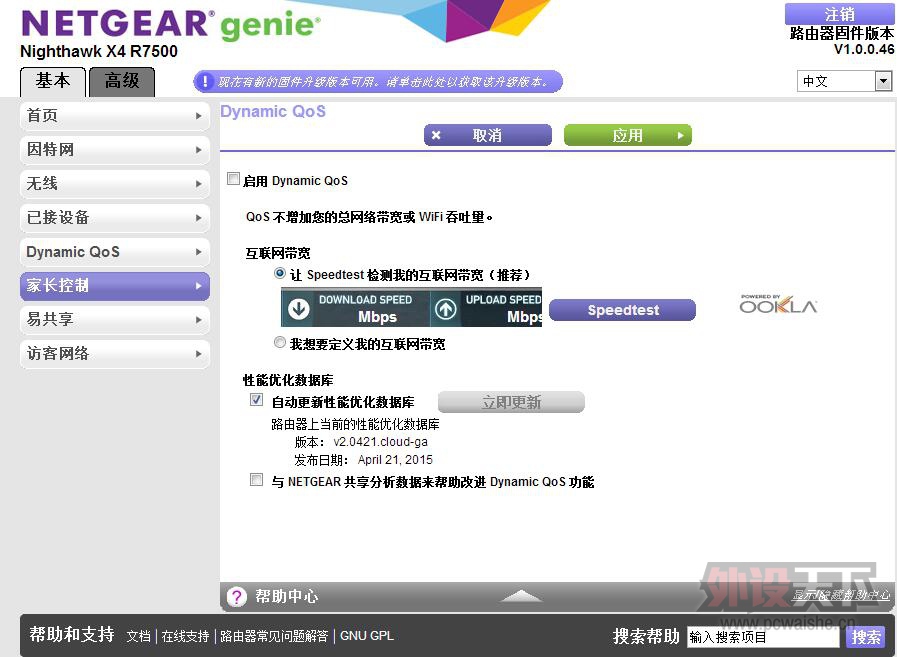Click the firmware version V1.0.0.46 text
The width and height of the screenshot is (897, 657).
(x=864, y=49)
